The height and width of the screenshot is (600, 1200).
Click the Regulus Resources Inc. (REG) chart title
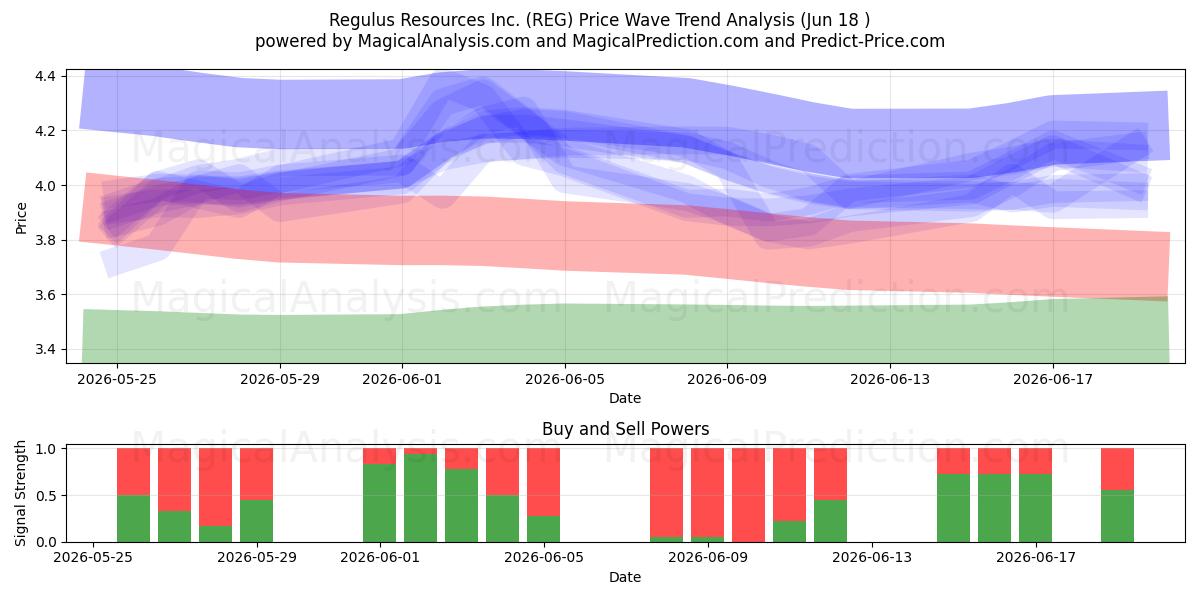[600, 19]
